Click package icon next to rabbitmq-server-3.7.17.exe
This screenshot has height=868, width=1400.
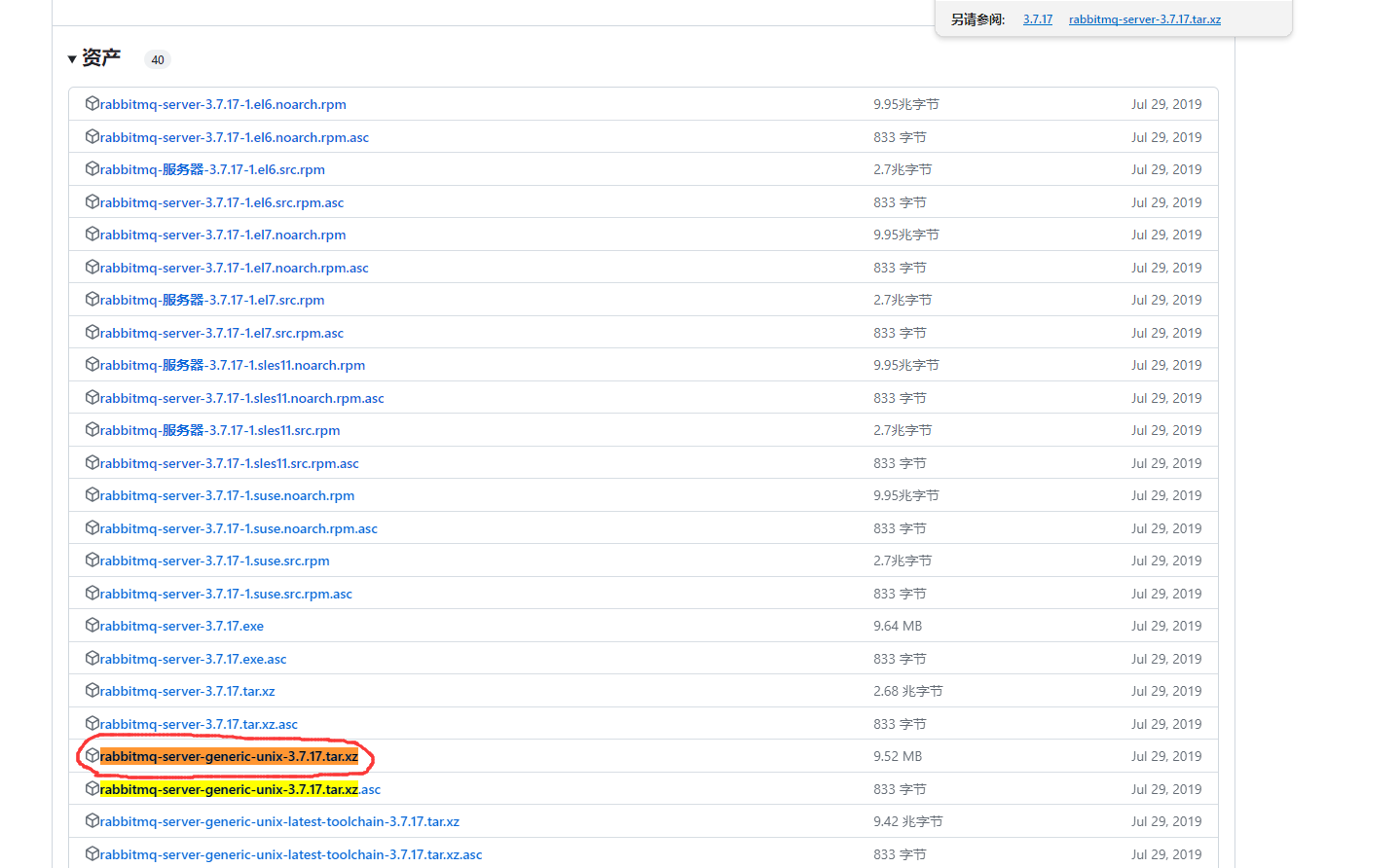tap(92, 625)
